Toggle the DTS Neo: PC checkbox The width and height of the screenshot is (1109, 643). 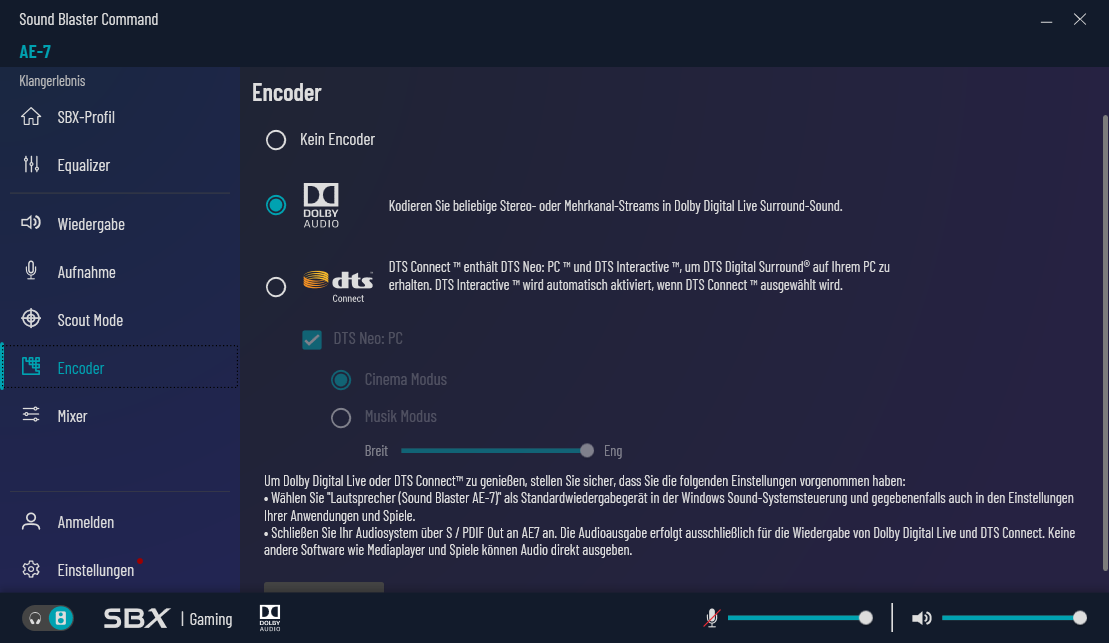[312, 340]
